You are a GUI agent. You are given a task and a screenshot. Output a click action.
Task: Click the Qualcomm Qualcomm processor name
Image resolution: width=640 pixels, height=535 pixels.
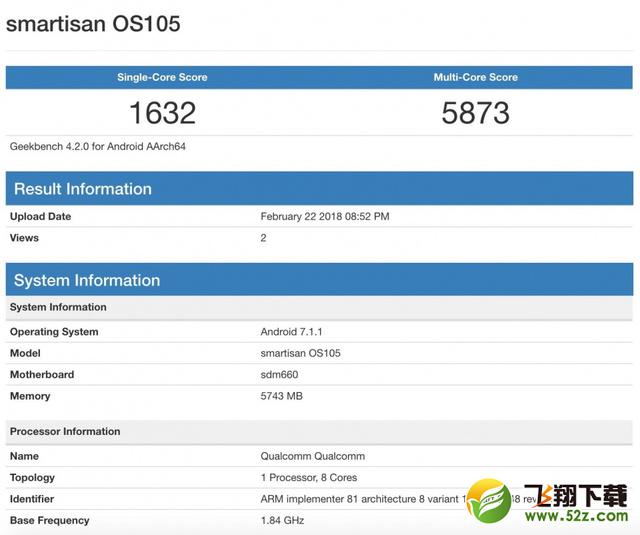[x=310, y=456]
